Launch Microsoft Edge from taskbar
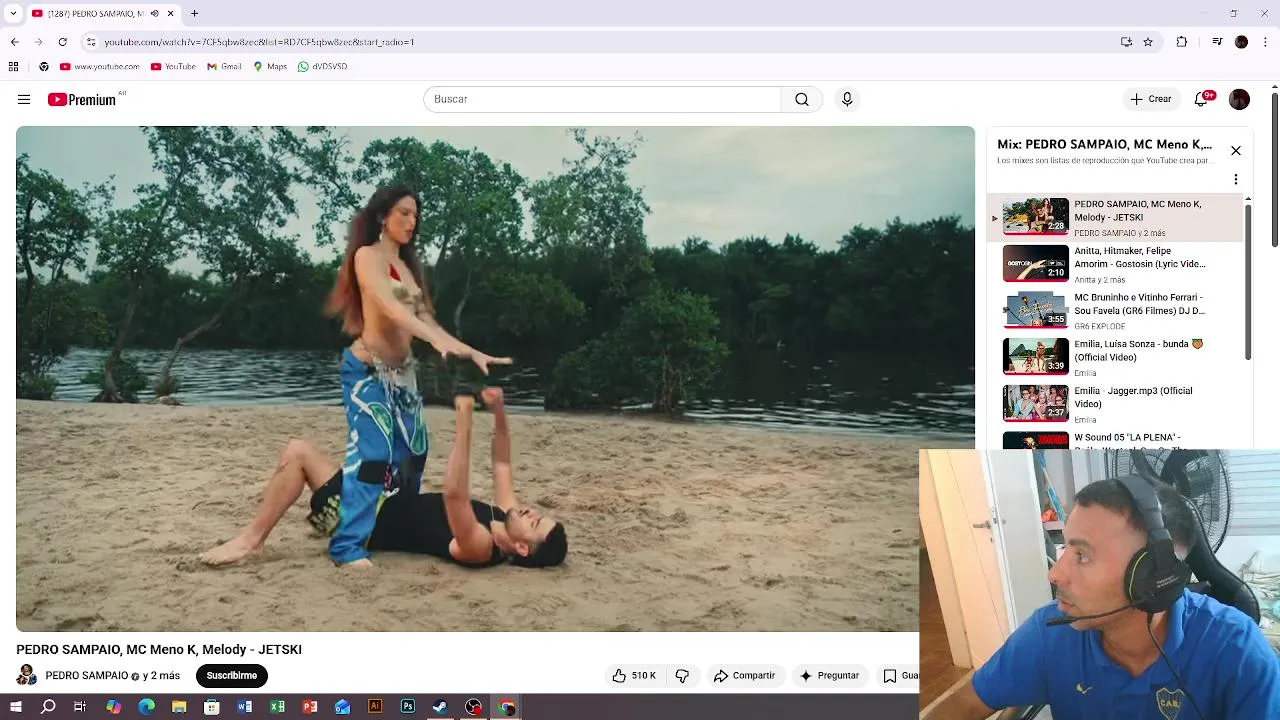Screen dimensions: 1280x720 [146, 707]
